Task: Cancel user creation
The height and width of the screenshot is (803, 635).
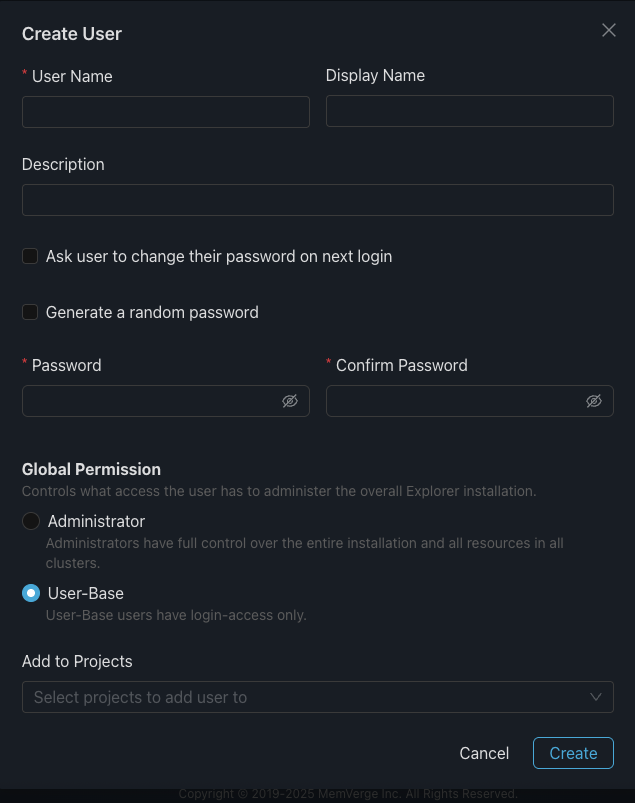Action: click(484, 753)
